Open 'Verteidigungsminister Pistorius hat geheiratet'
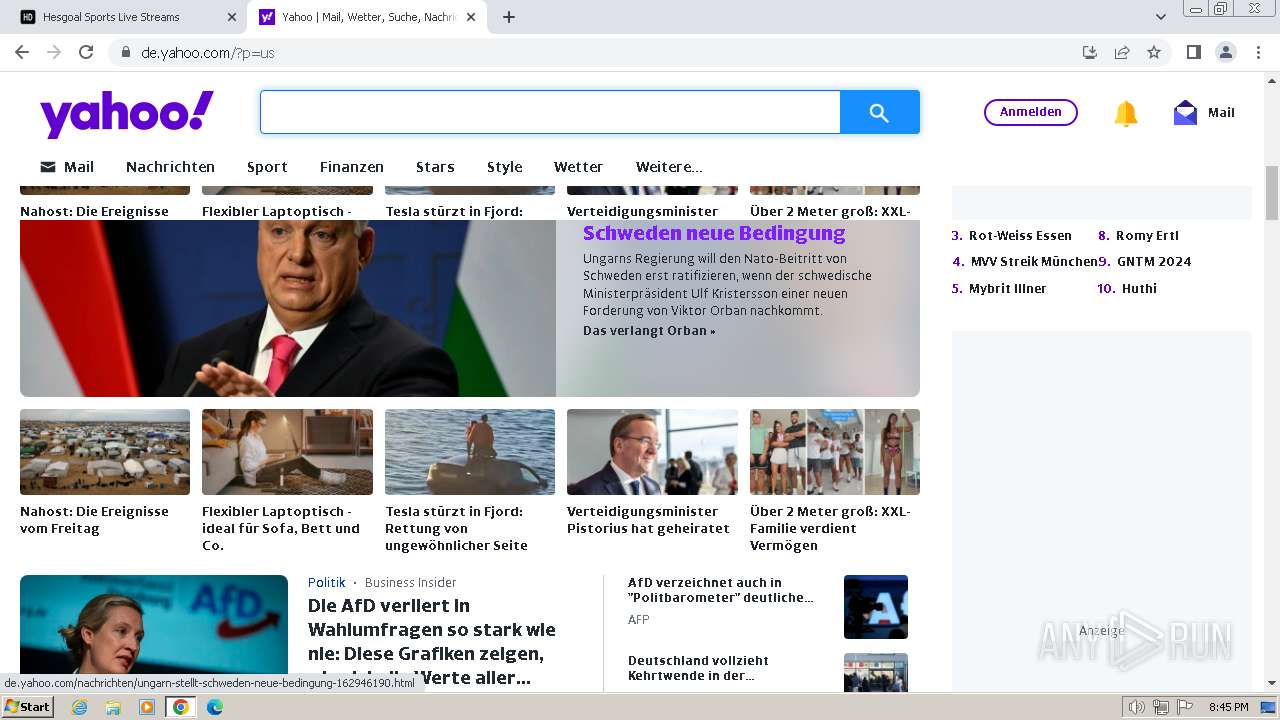The width and height of the screenshot is (1280, 720). [648, 520]
